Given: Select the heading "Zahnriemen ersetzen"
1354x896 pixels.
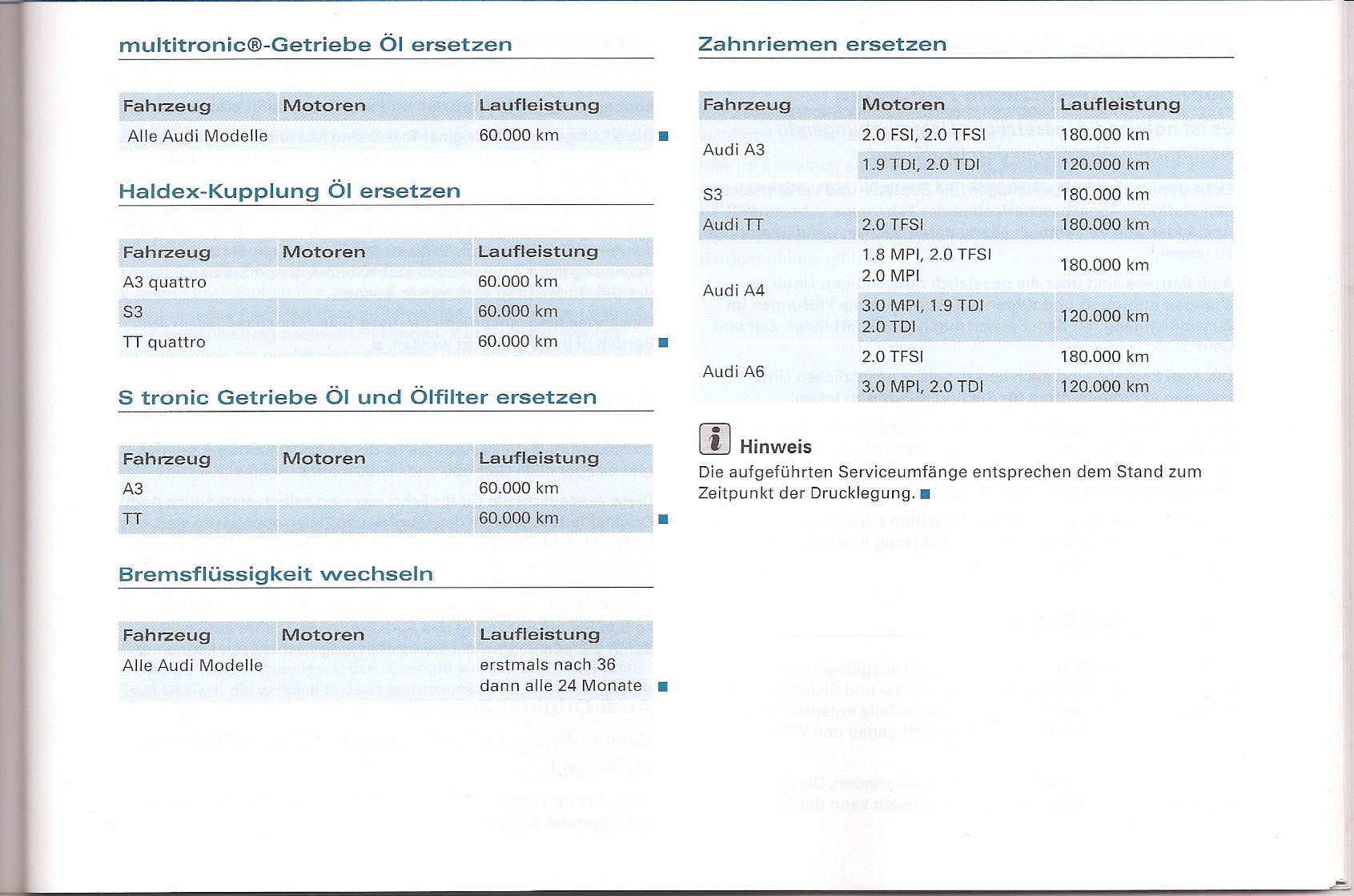Looking at the screenshot, I should point(822,44).
